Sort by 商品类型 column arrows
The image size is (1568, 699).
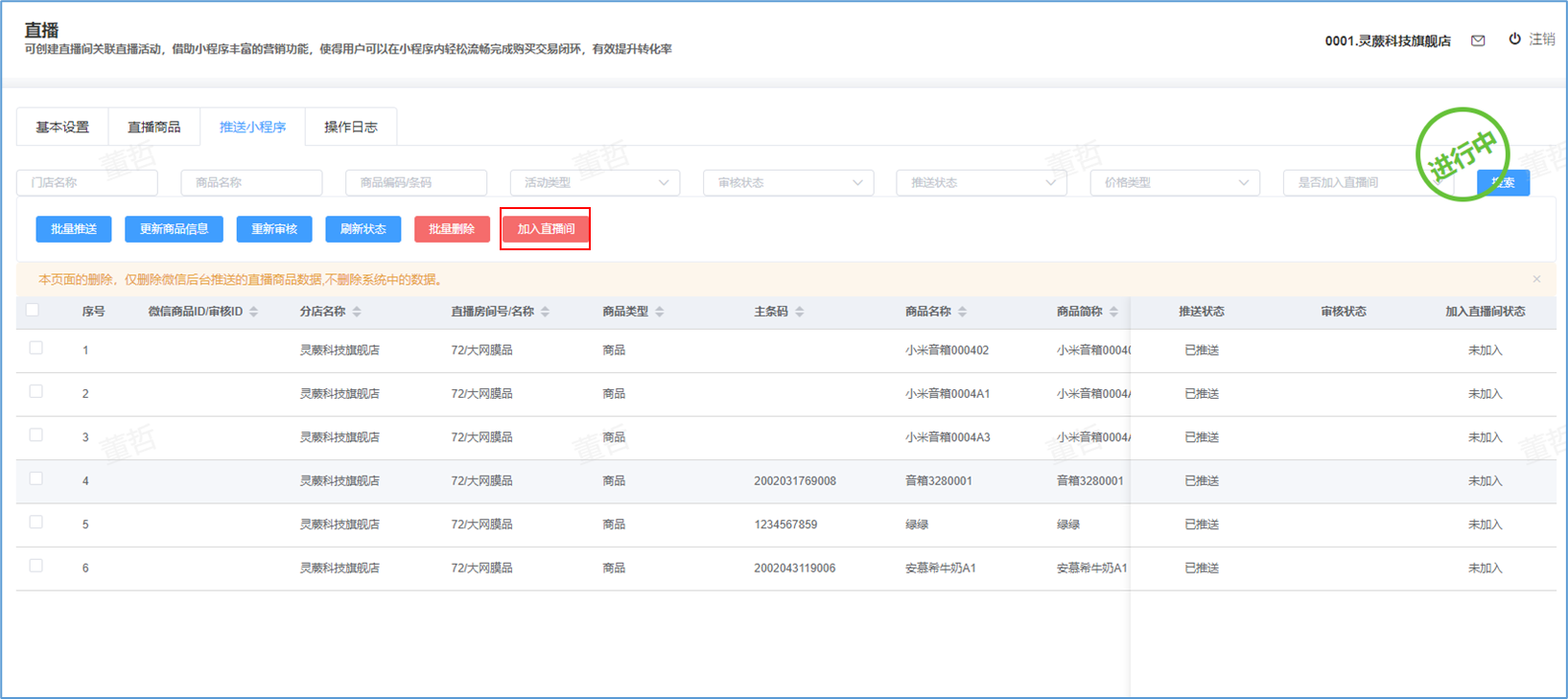pyautogui.click(x=660, y=312)
